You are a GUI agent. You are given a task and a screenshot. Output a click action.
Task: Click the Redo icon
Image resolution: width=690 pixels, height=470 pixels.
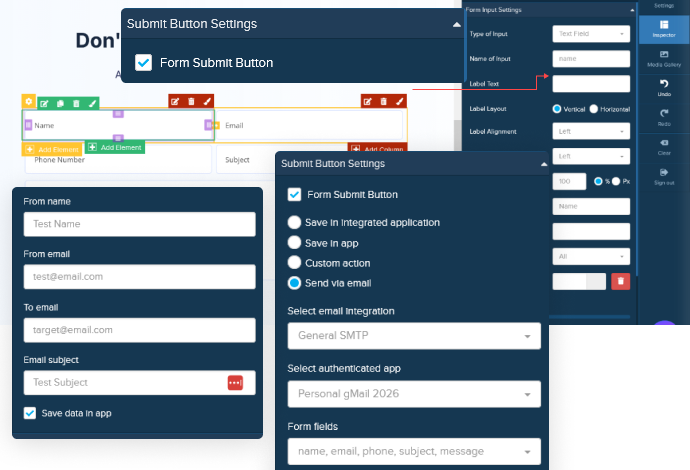(x=664, y=116)
